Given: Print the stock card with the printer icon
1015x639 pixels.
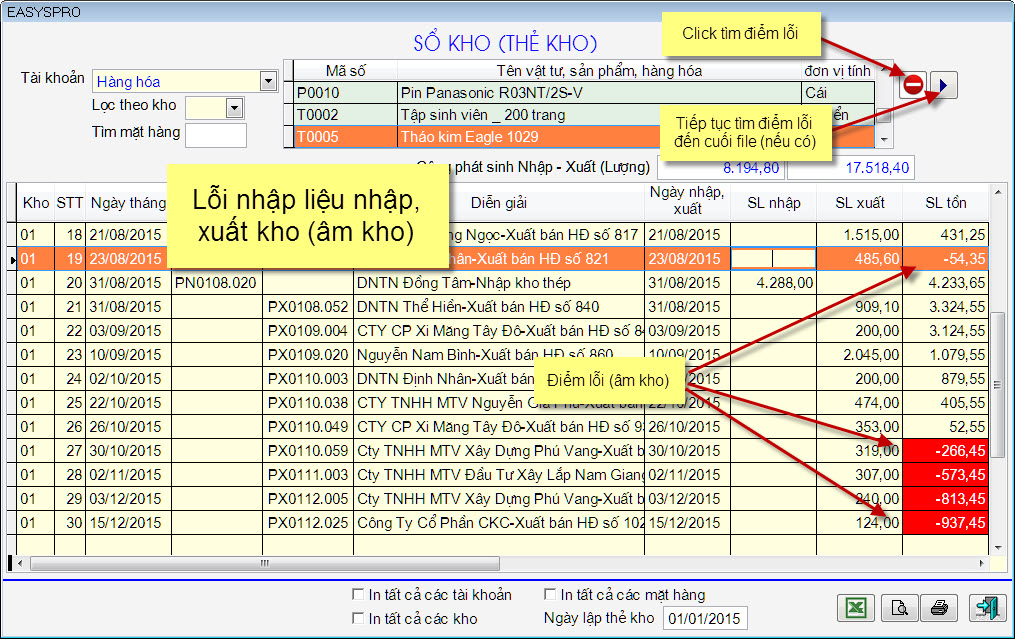Looking at the screenshot, I should pos(939,607).
